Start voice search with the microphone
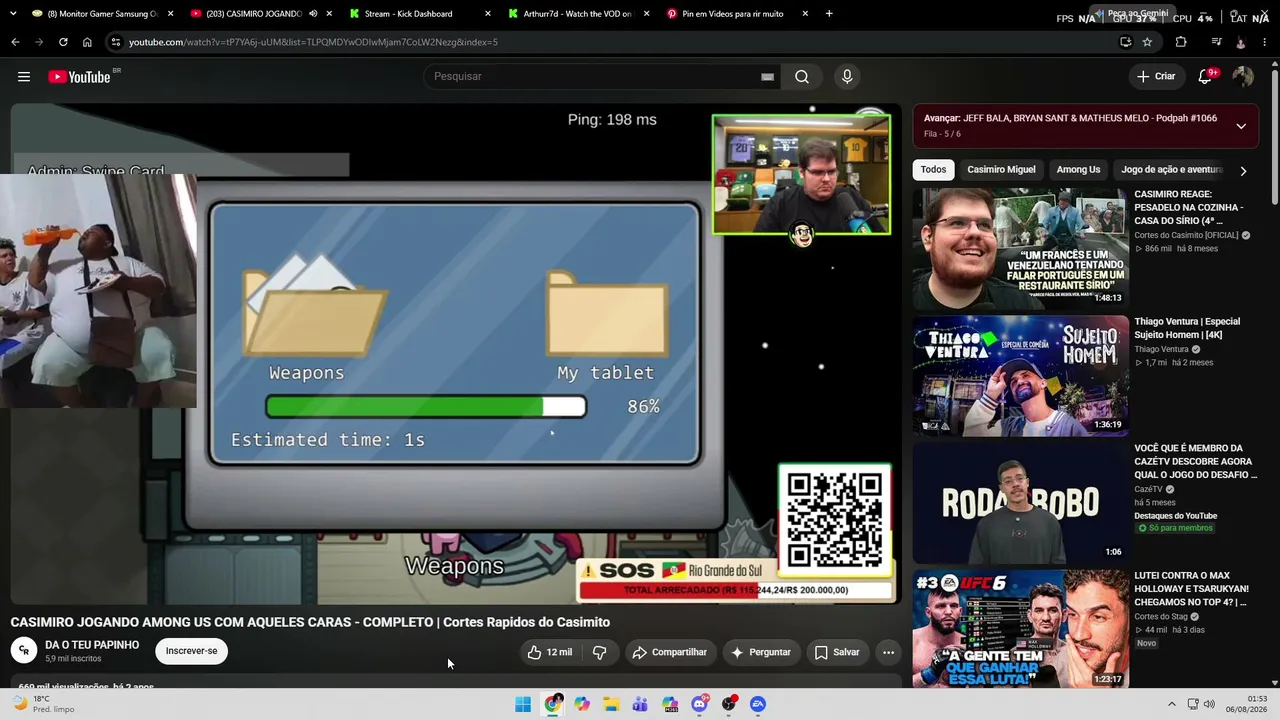The image size is (1280, 720). click(x=847, y=77)
